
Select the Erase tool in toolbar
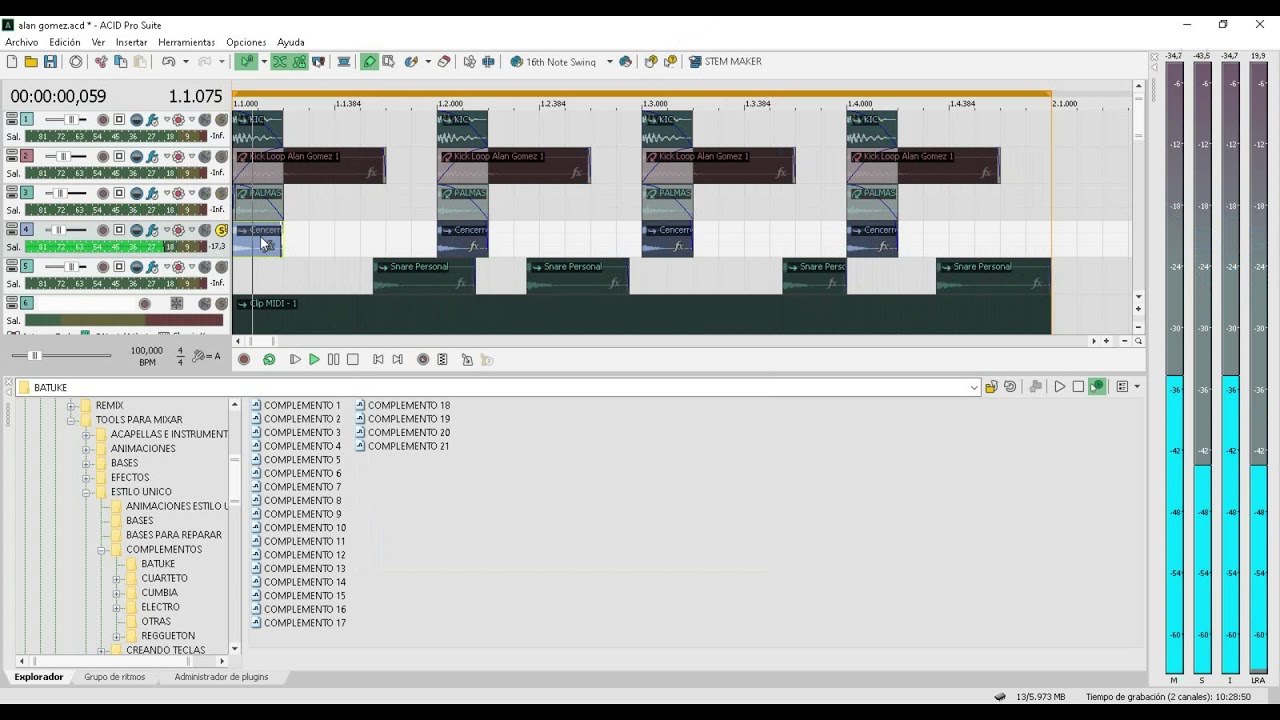coord(444,62)
